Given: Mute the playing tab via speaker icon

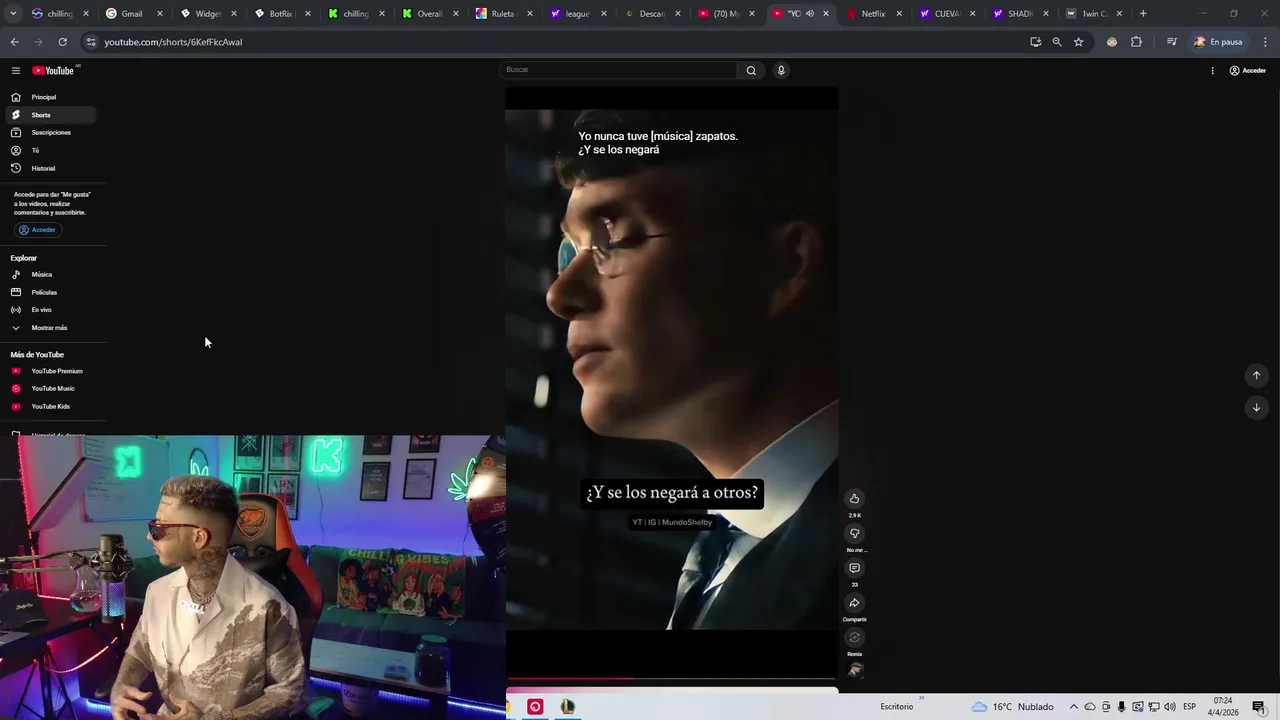Looking at the screenshot, I should tap(810, 14).
